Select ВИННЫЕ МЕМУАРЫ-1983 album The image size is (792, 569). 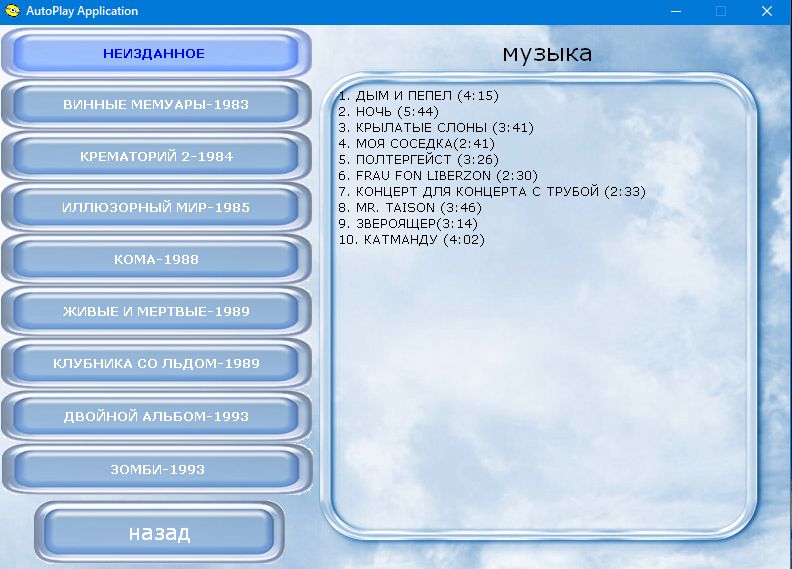point(156,105)
